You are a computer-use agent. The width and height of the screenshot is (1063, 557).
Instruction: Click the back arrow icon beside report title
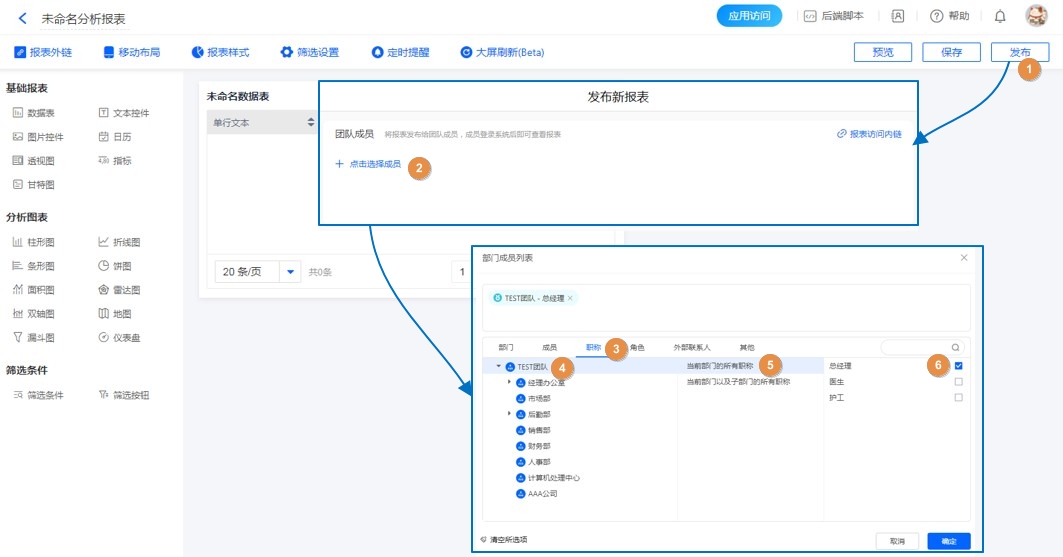[x=23, y=18]
